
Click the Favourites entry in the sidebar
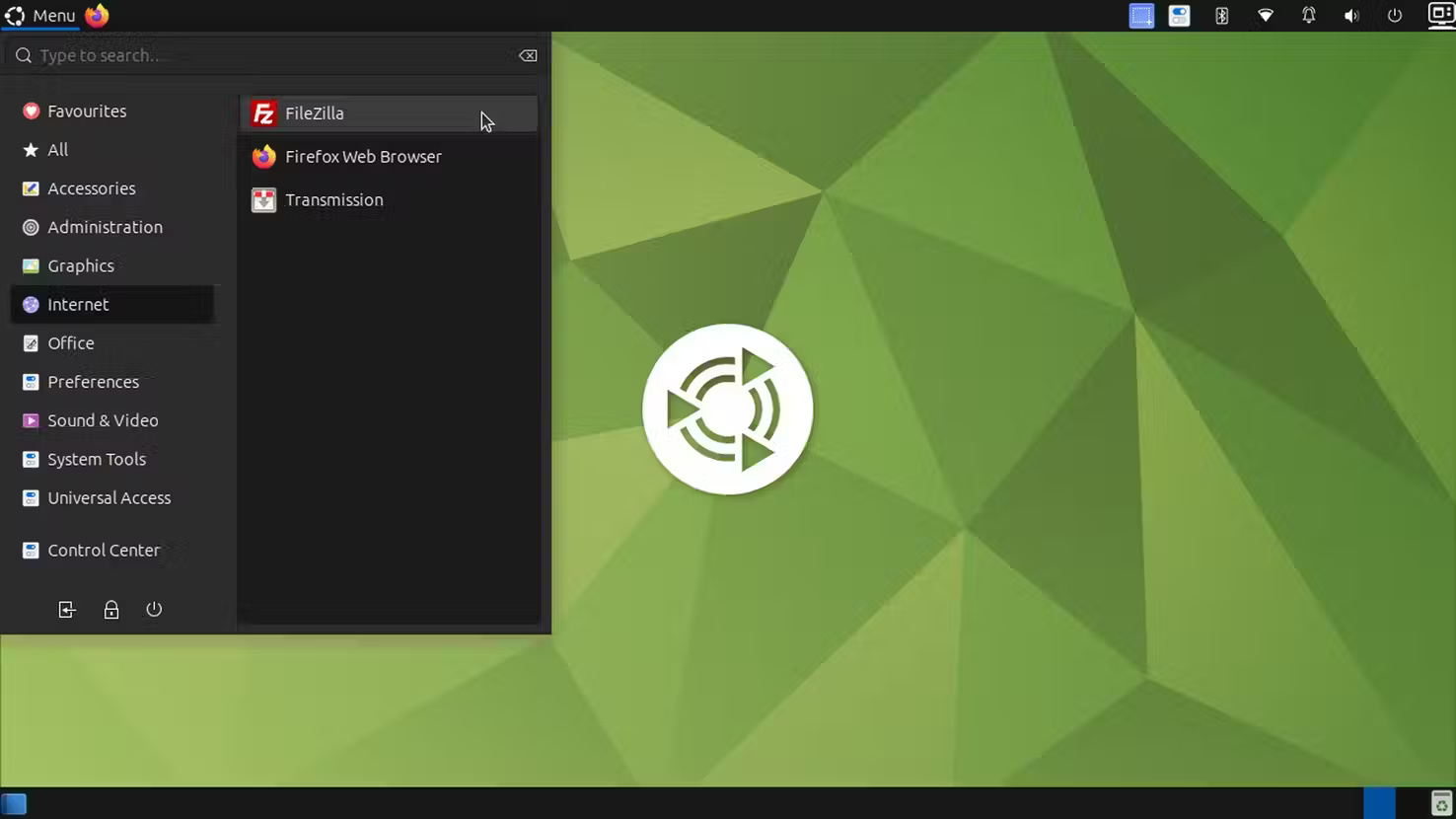pos(87,111)
